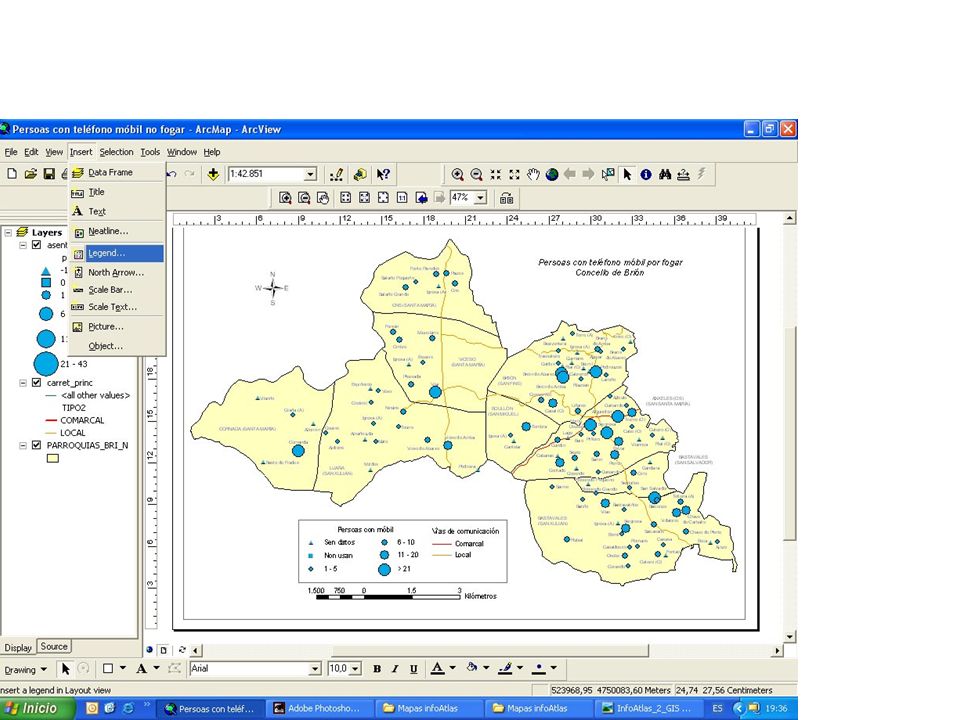Switch to Data View globe button
The image size is (960, 720).
pyautogui.click(x=150, y=650)
